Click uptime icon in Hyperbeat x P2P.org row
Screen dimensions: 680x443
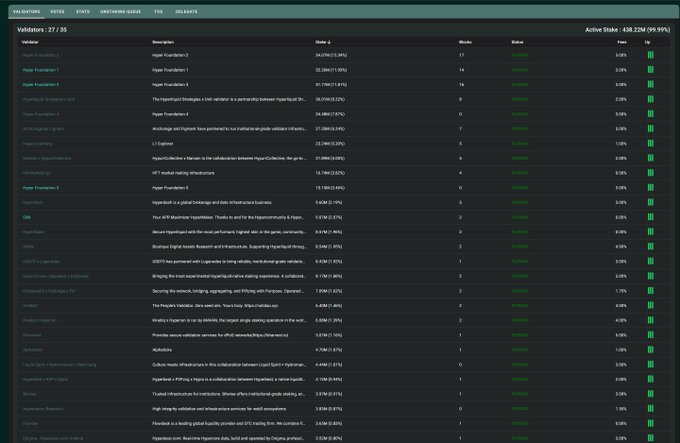[x=651, y=379]
